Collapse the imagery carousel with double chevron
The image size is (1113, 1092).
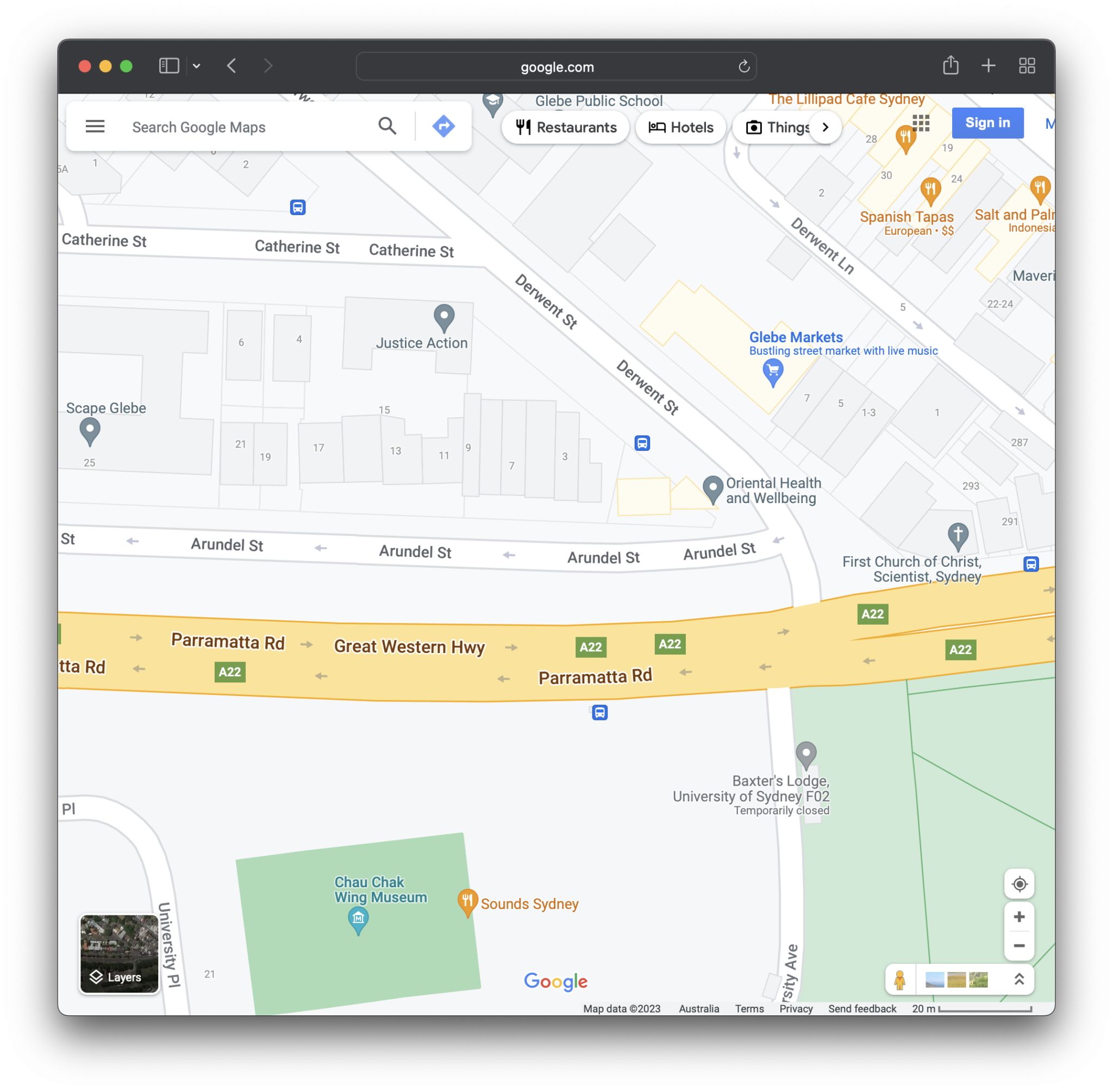(1020, 980)
